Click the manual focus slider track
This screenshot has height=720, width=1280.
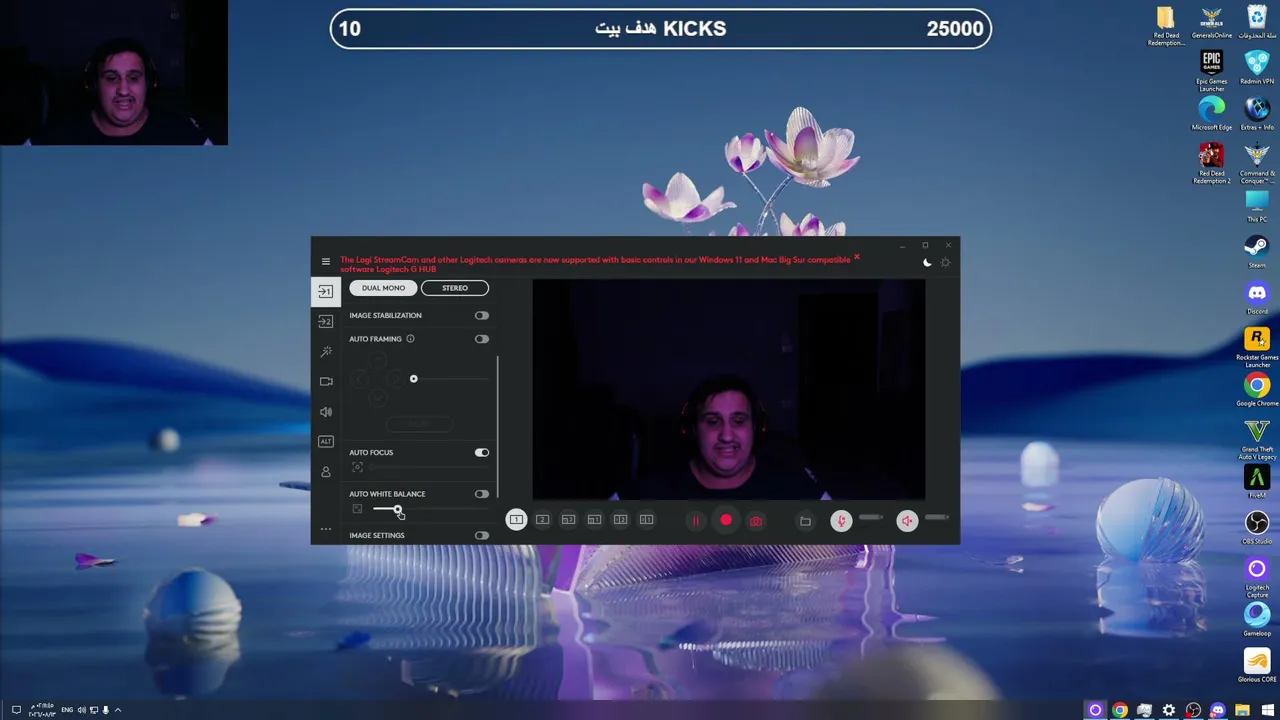(430, 468)
